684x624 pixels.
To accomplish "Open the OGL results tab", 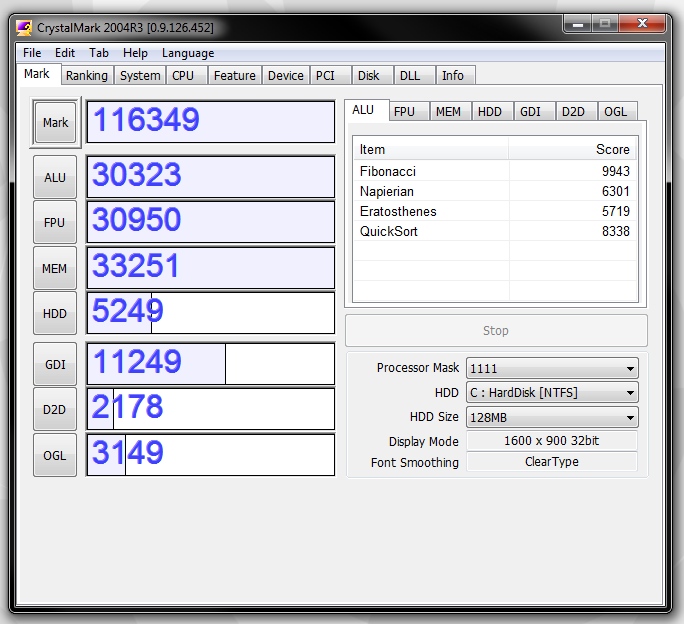I will coord(616,112).
